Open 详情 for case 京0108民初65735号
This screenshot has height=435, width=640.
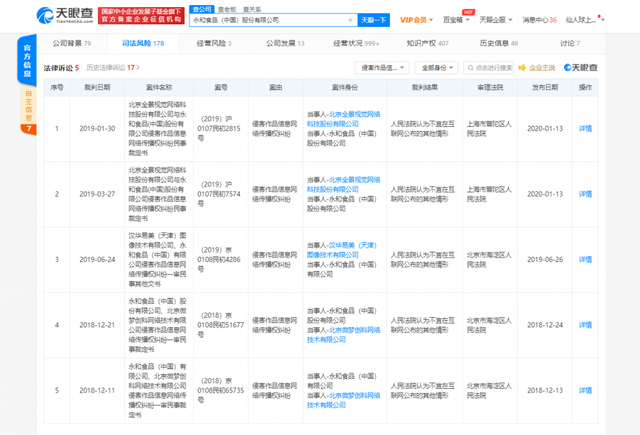[x=585, y=391]
